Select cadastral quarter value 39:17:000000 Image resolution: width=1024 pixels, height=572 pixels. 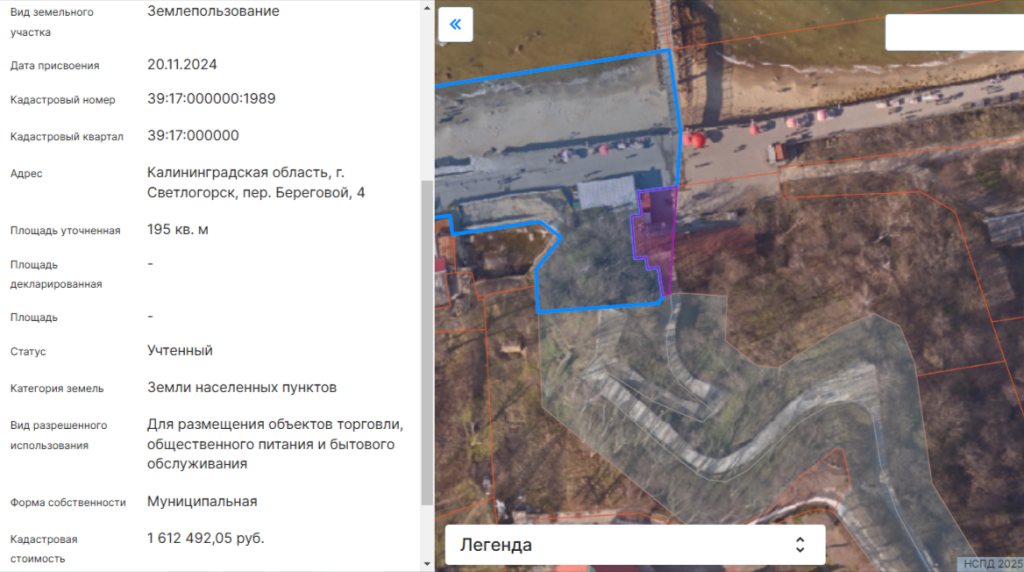click(x=193, y=135)
